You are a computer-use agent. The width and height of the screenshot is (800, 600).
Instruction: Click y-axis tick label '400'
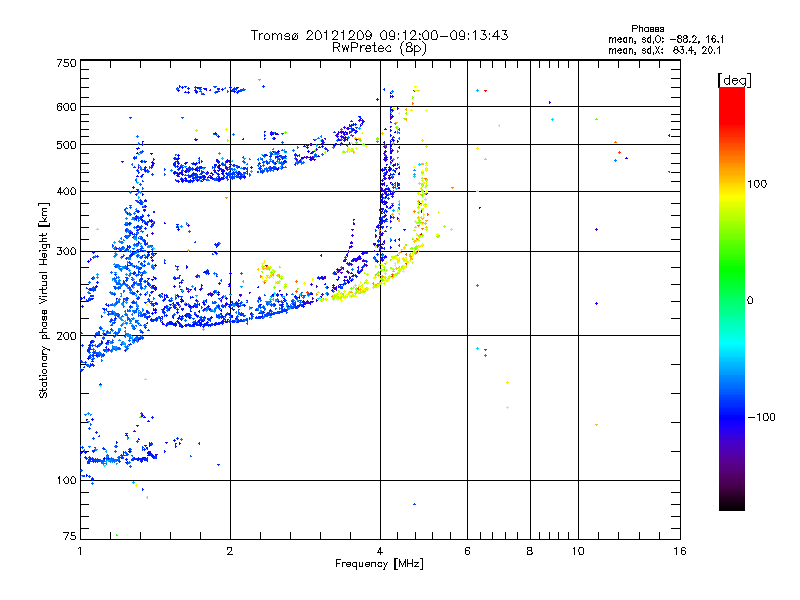point(66,191)
